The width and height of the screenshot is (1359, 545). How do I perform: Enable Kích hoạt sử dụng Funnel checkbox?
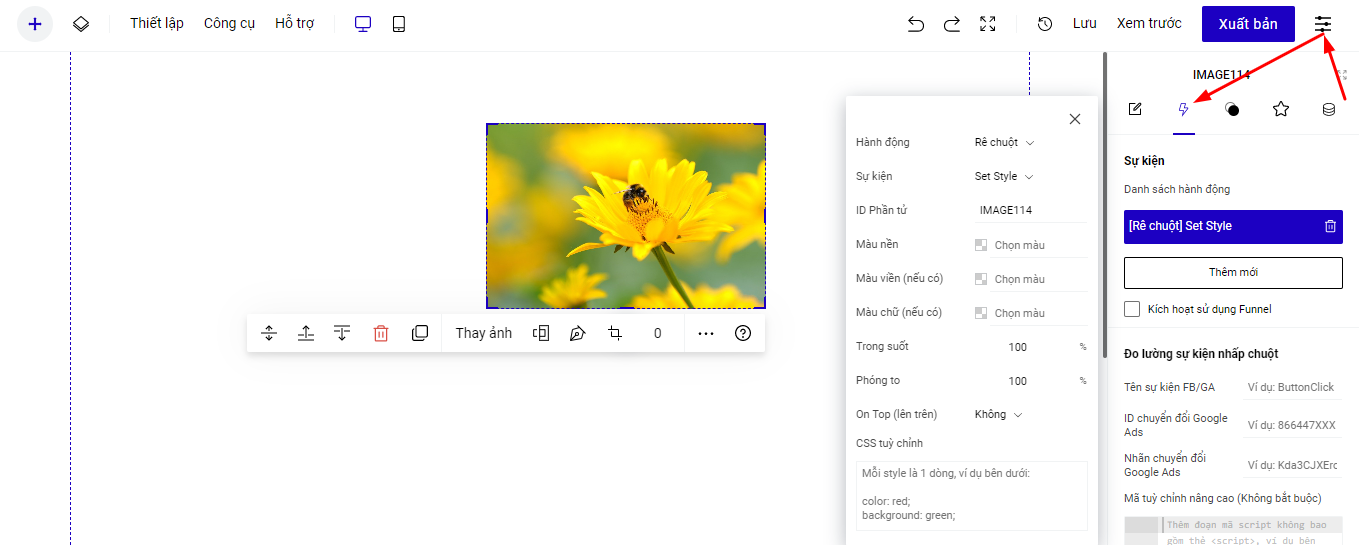click(x=1132, y=309)
